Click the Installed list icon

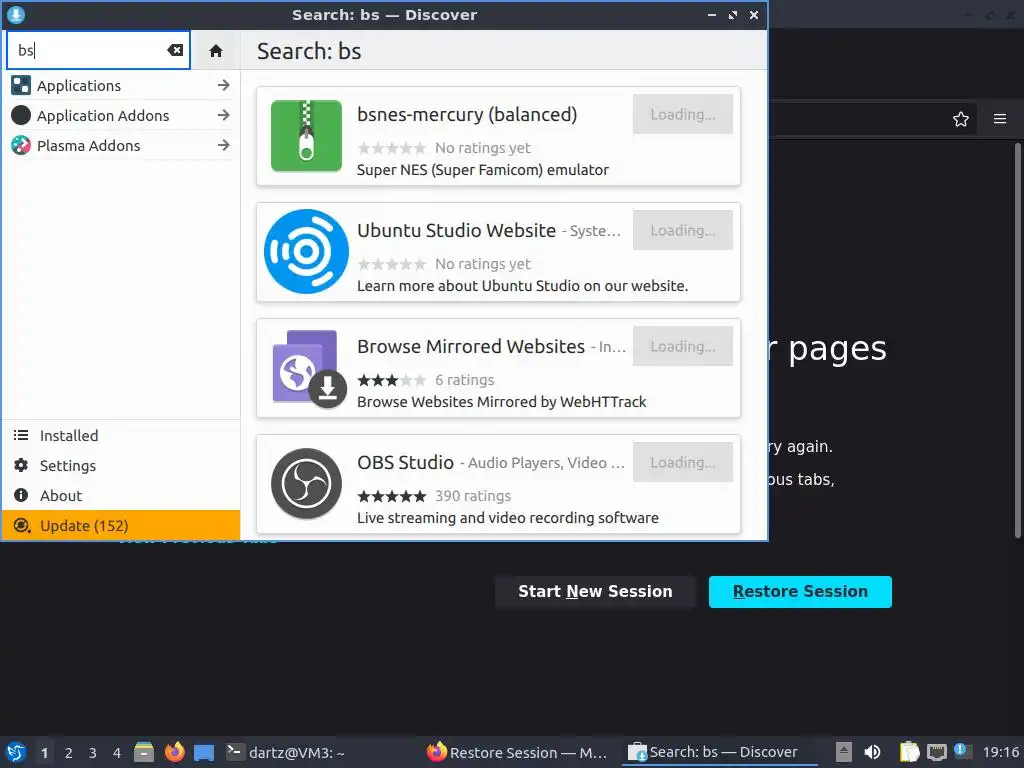click(x=21, y=435)
